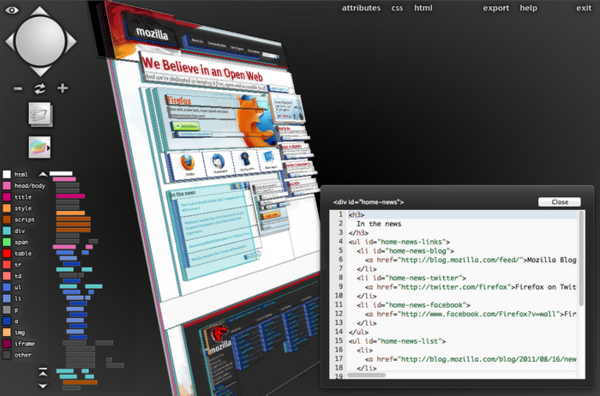The image size is (600, 396).
Task: Step down with bottom down-arrow
Action: coord(43,386)
